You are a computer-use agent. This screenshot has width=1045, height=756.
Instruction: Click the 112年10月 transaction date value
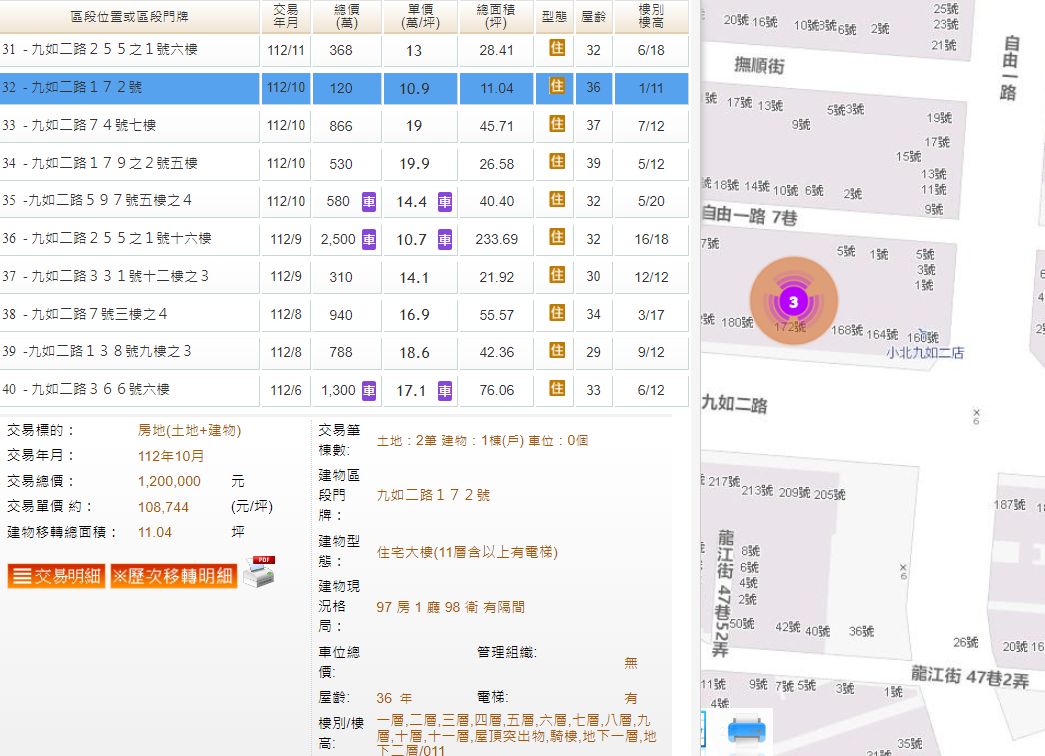click(171, 456)
